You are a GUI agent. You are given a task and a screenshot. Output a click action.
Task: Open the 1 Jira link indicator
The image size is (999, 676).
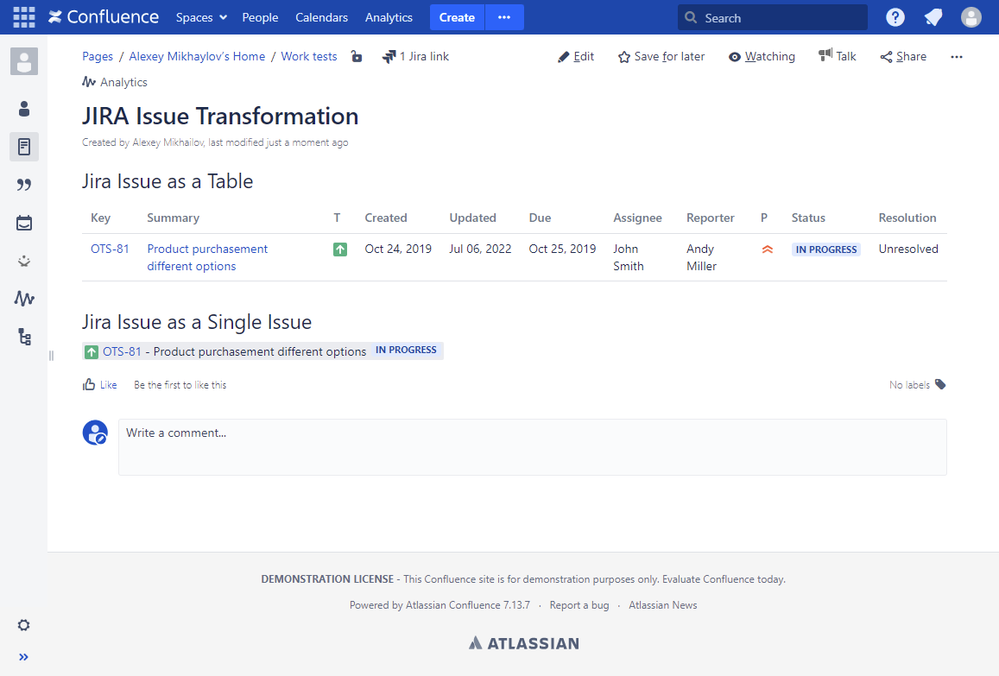[415, 57]
